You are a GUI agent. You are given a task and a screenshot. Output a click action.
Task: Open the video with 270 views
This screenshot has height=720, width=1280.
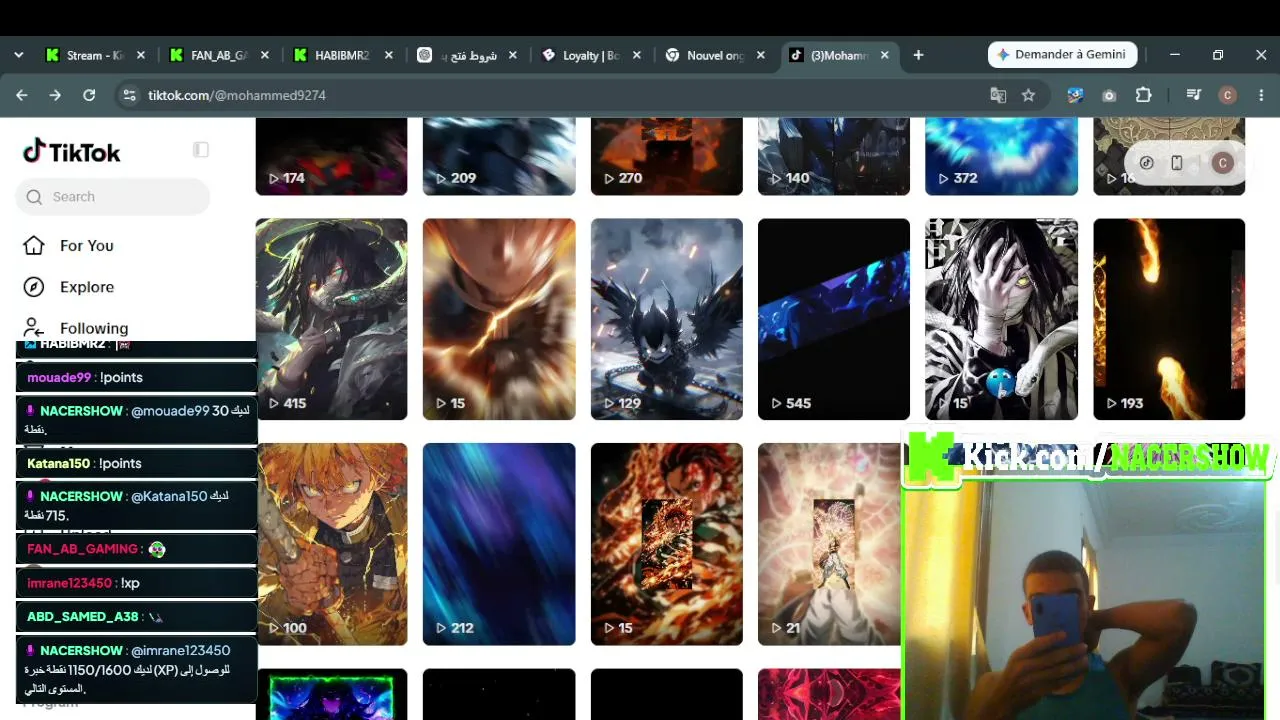[667, 156]
